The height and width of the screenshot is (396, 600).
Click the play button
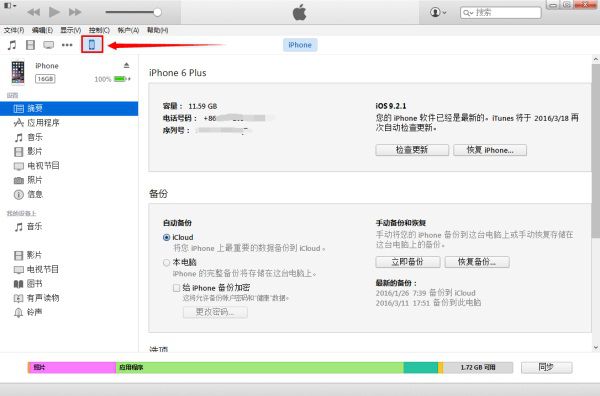(54, 12)
